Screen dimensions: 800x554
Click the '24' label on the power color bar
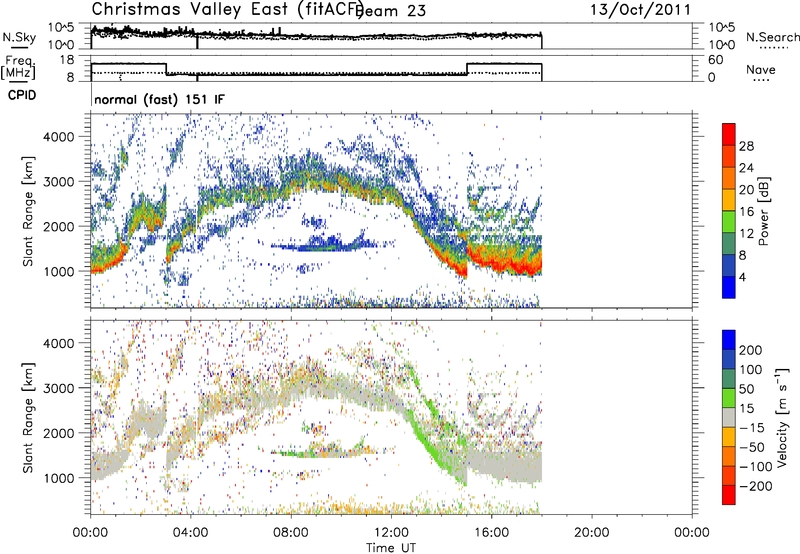point(746,168)
